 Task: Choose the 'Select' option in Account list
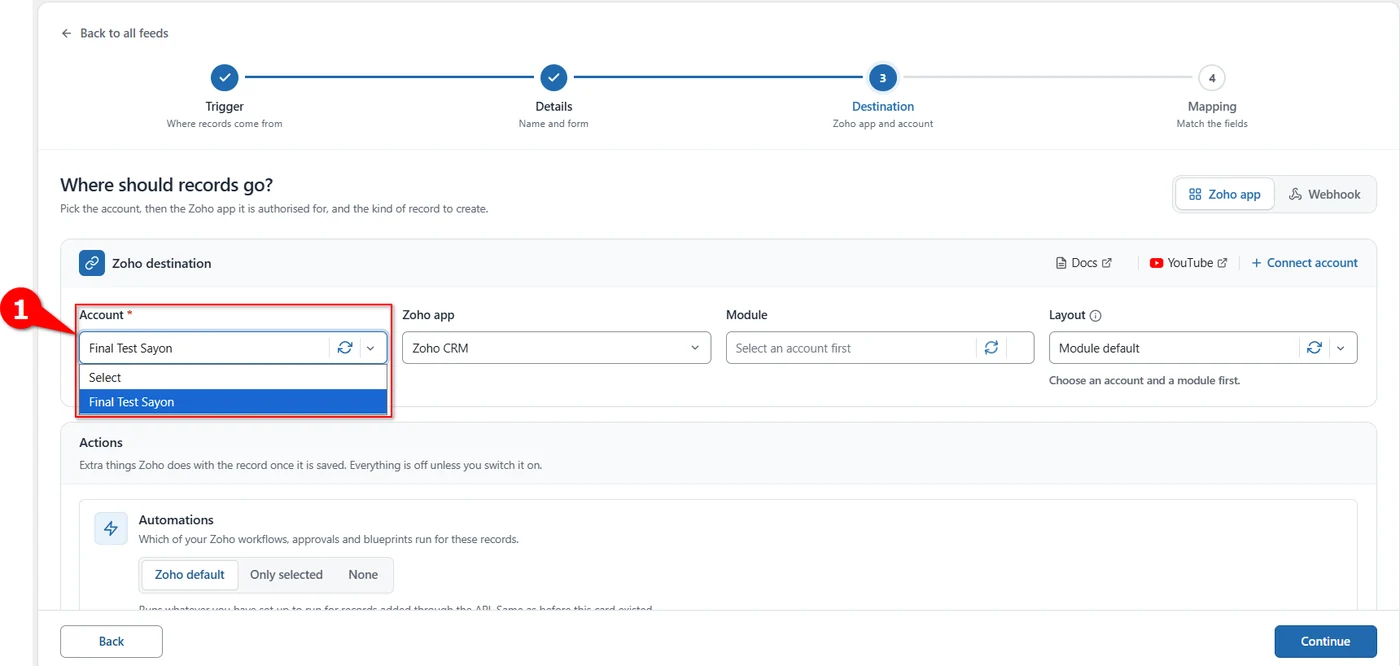(233, 377)
